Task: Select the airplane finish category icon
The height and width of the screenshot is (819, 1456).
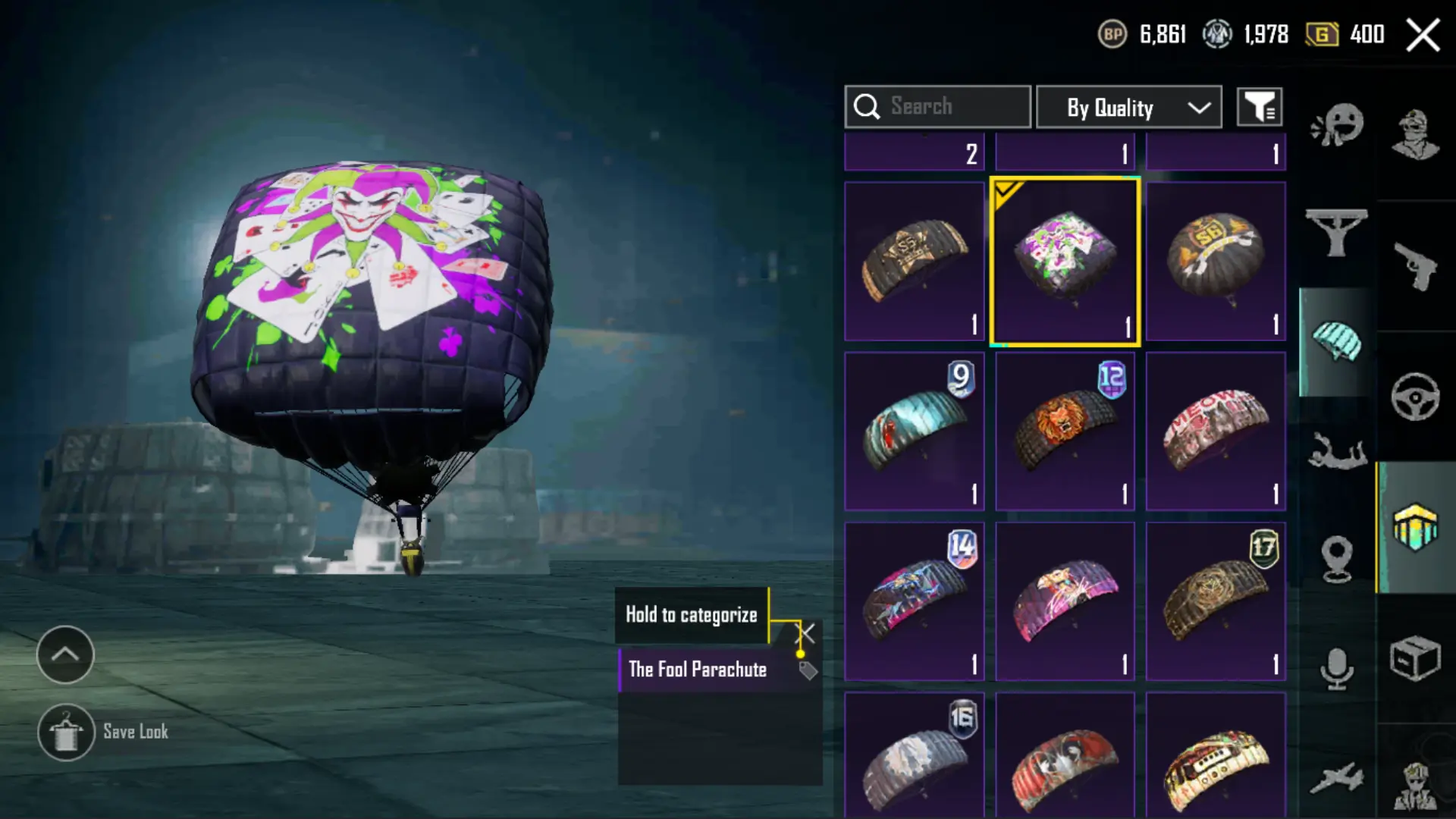Action: coord(1337,777)
